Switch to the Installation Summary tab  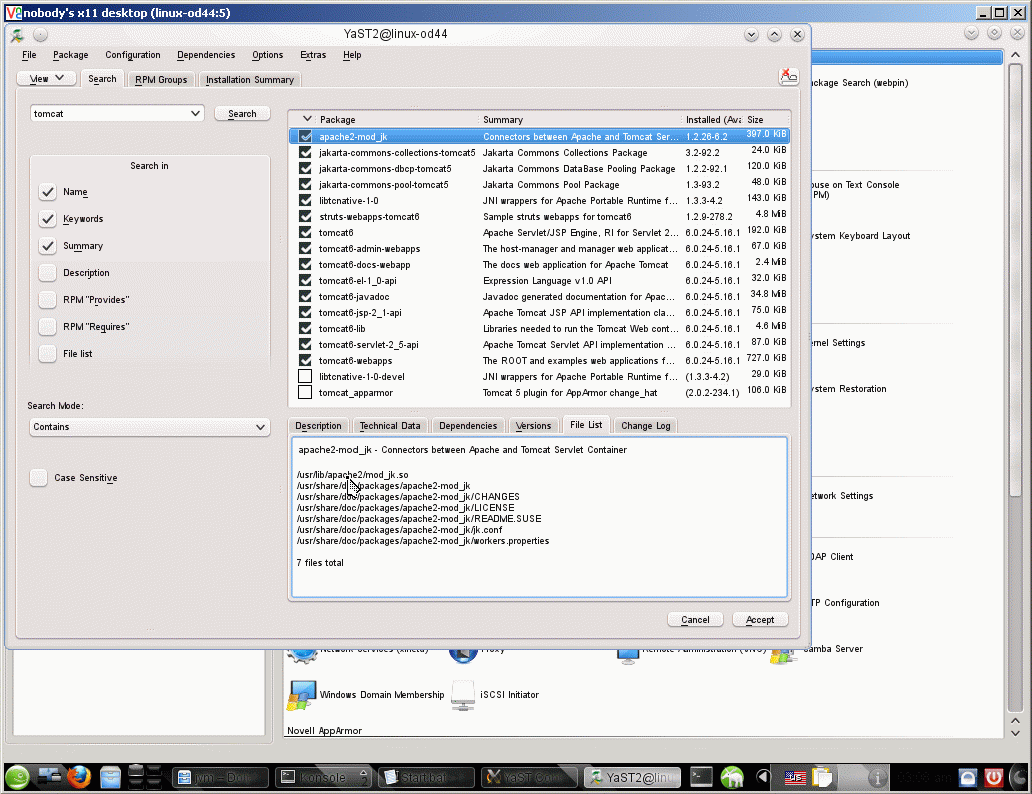(x=250, y=80)
